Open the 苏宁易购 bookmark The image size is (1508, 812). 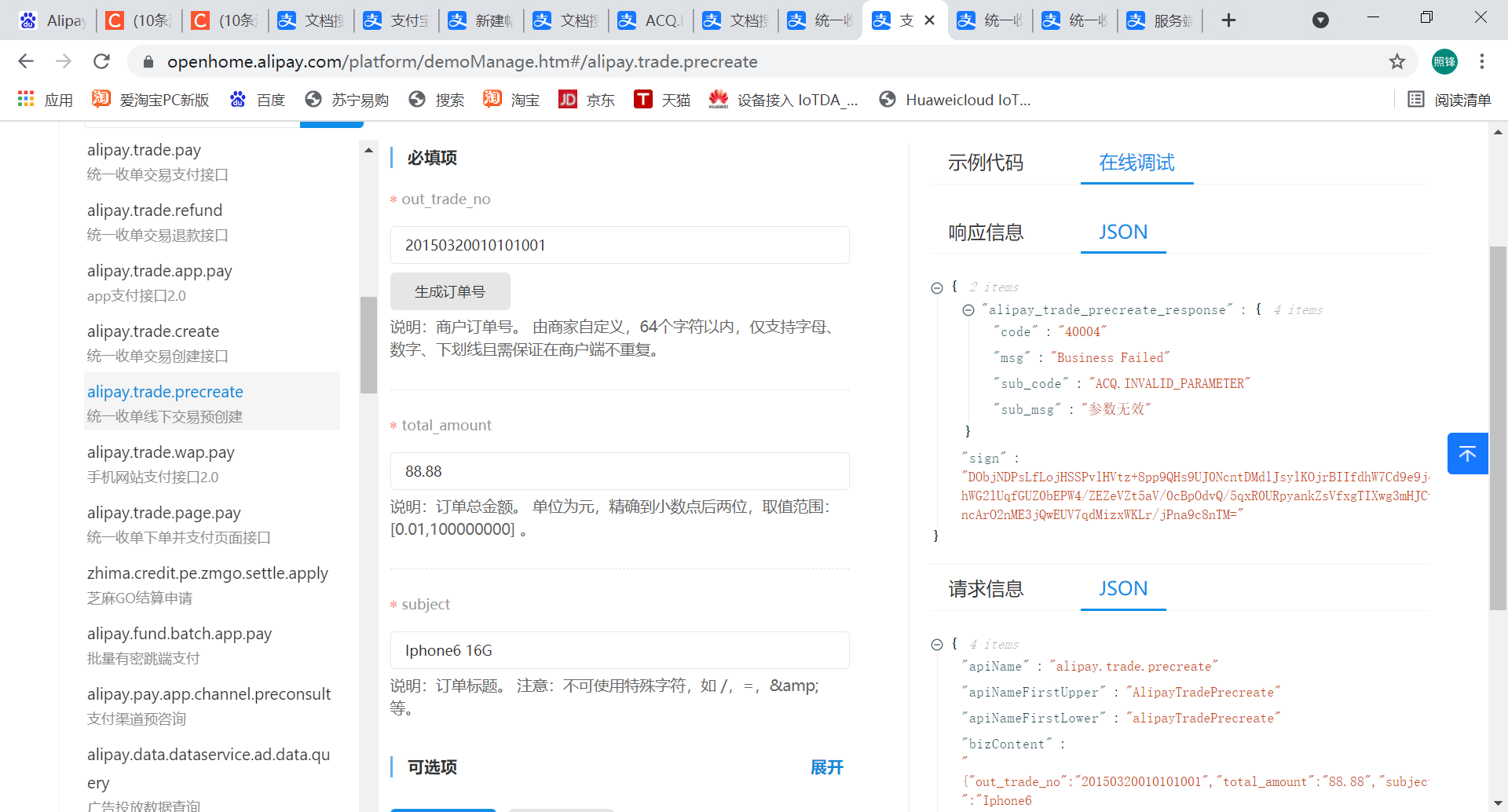point(346,100)
